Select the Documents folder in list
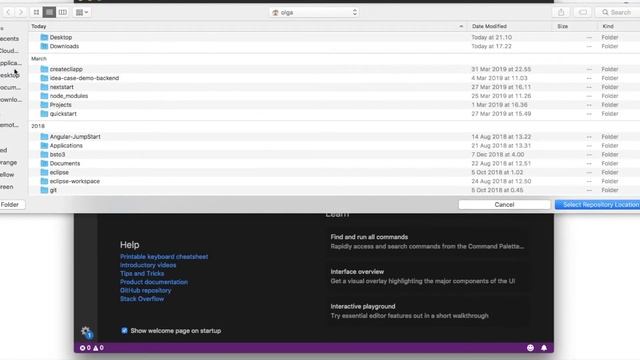The image size is (640, 360). coord(335,164)
